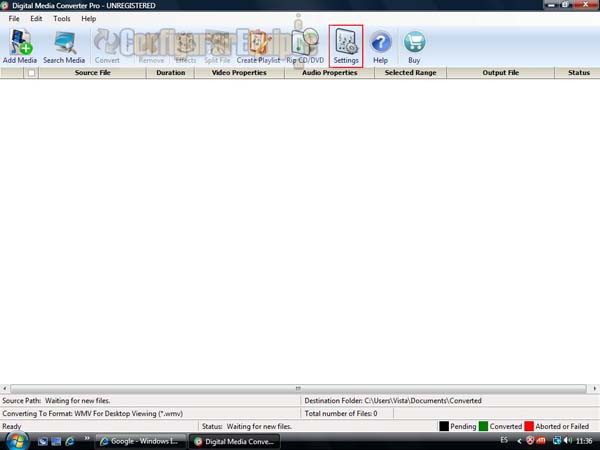Click the Status column header
Image resolution: width=600 pixels, height=450 pixels.
click(x=578, y=73)
